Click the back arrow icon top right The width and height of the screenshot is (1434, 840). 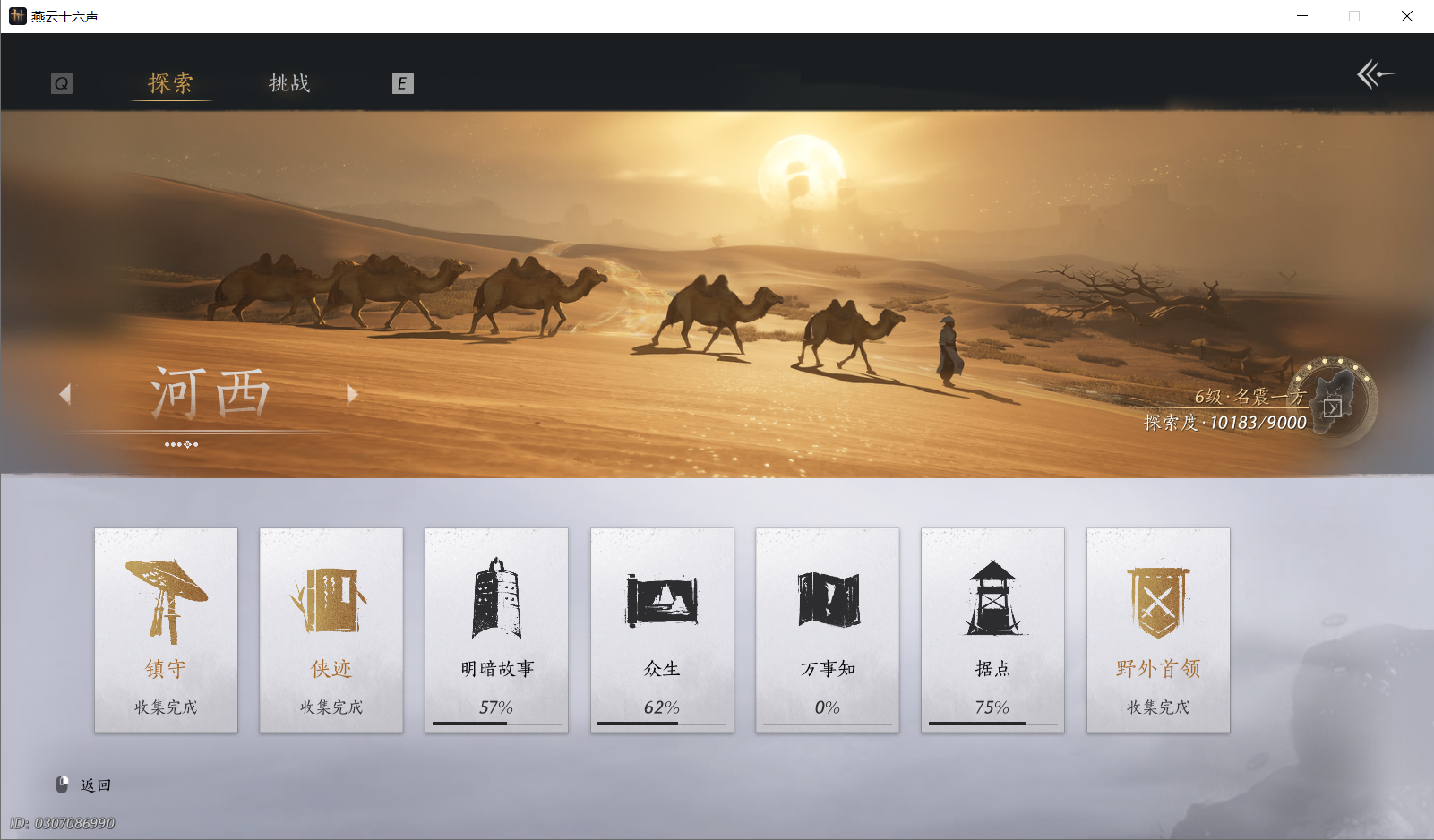(1376, 74)
